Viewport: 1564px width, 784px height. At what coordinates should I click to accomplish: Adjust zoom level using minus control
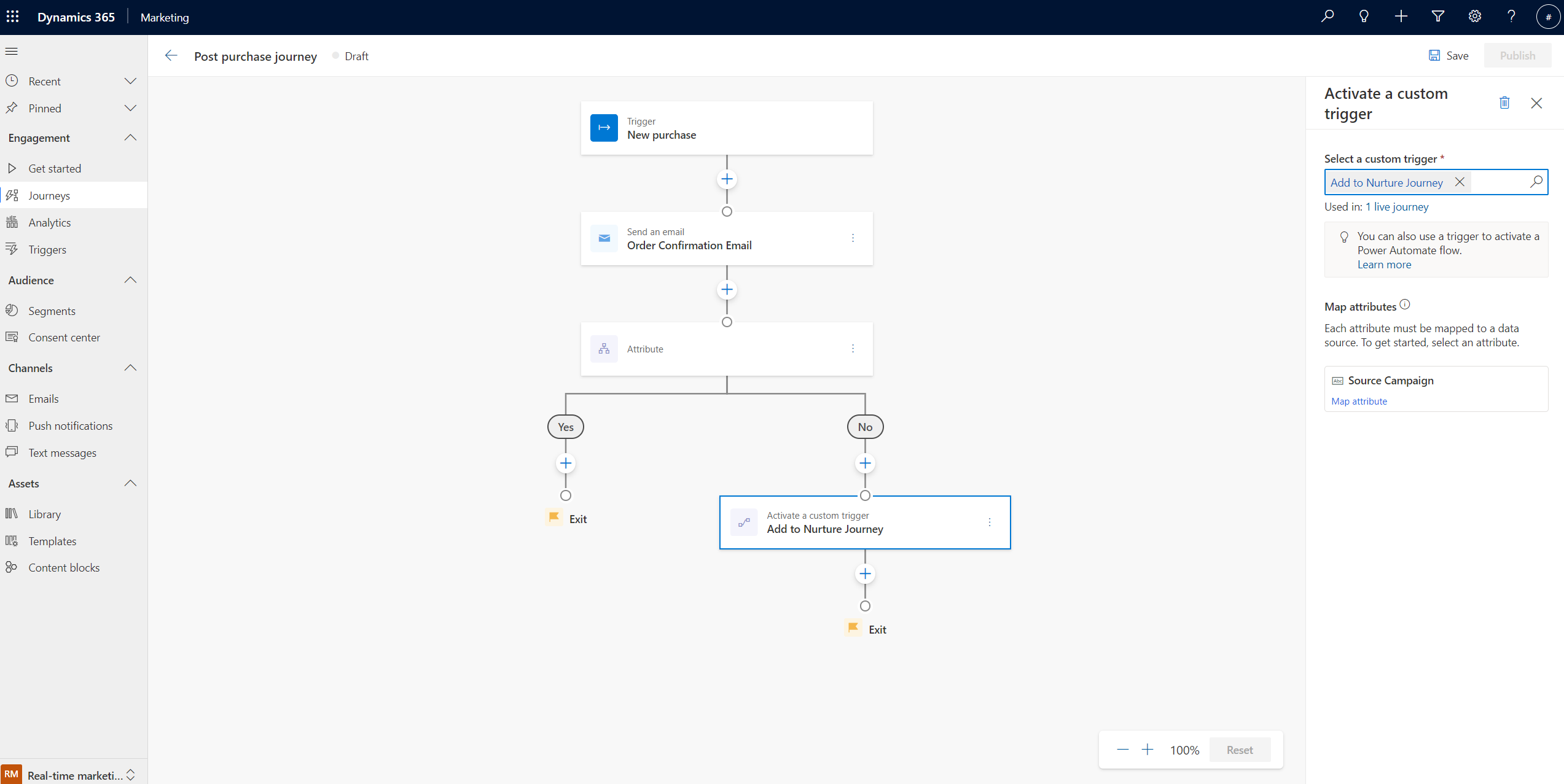[1122, 749]
